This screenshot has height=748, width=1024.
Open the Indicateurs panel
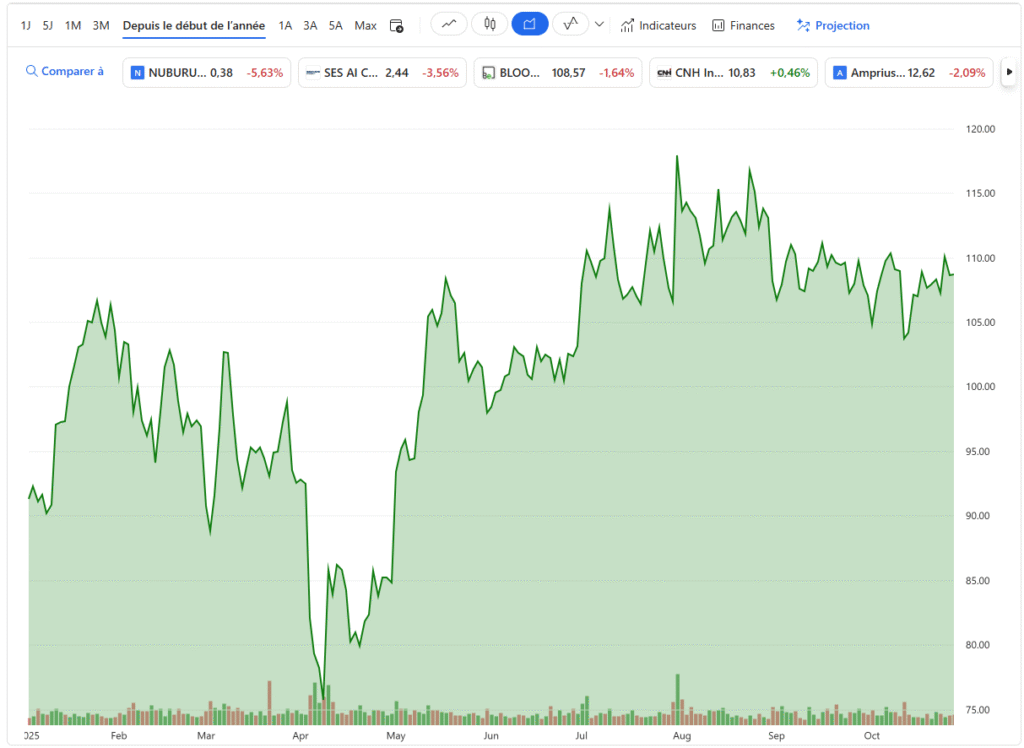[658, 25]
